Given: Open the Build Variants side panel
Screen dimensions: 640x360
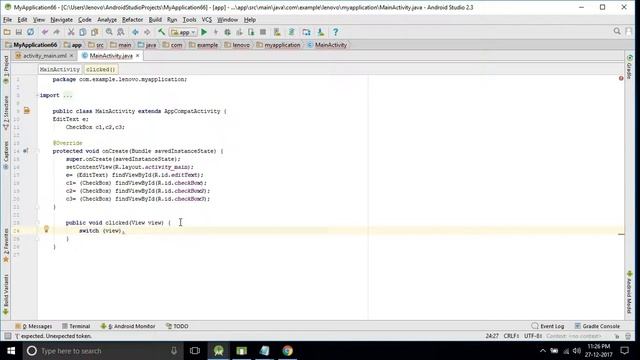Looking at the screenshot, I should pos(6,295).
